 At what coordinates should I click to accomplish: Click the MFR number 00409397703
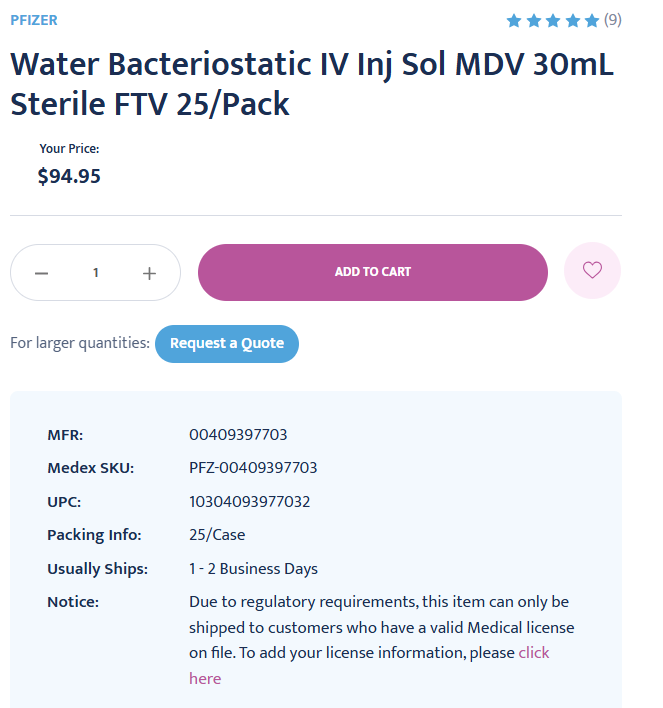tap(238, 435)
